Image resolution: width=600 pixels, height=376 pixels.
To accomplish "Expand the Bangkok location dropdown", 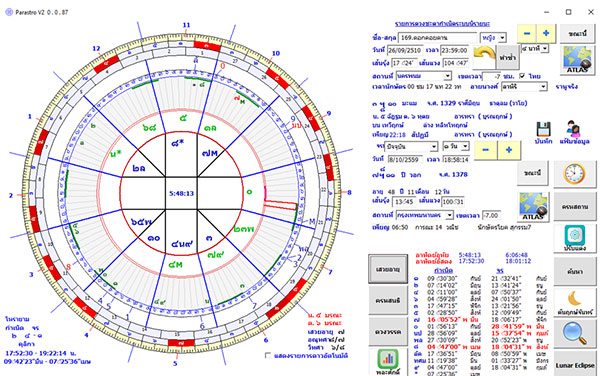I will pyautogui.click(x=424, y=215).
